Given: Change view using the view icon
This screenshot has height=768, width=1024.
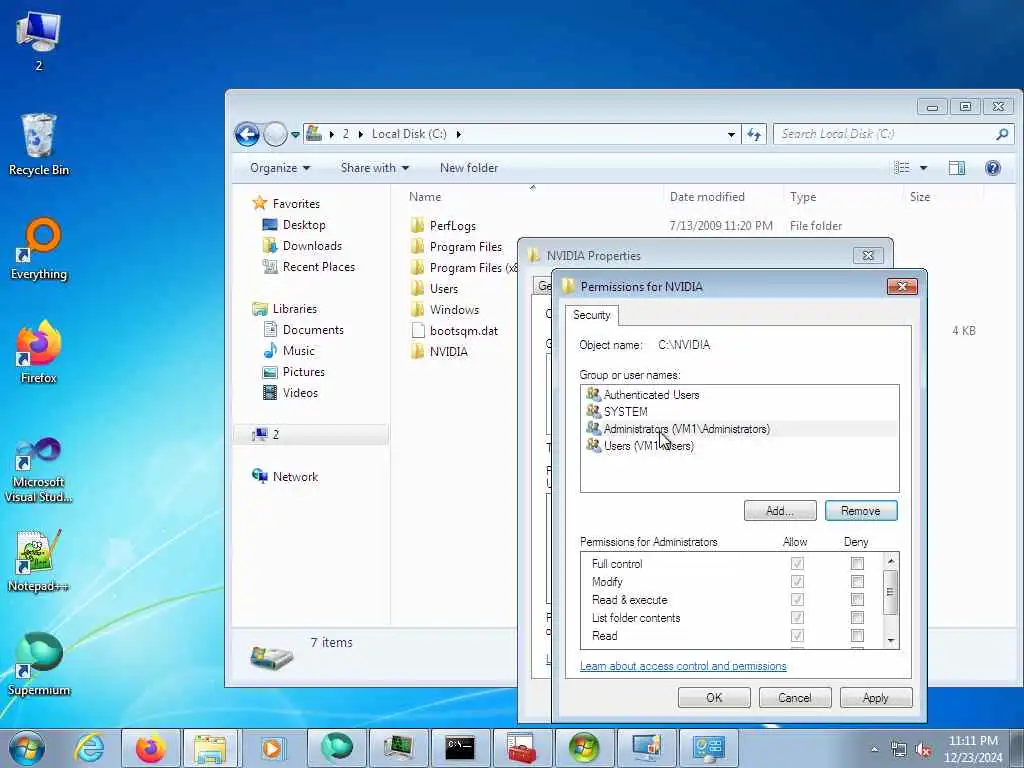Looking at the screenshot, I should (x=902, y=168).
